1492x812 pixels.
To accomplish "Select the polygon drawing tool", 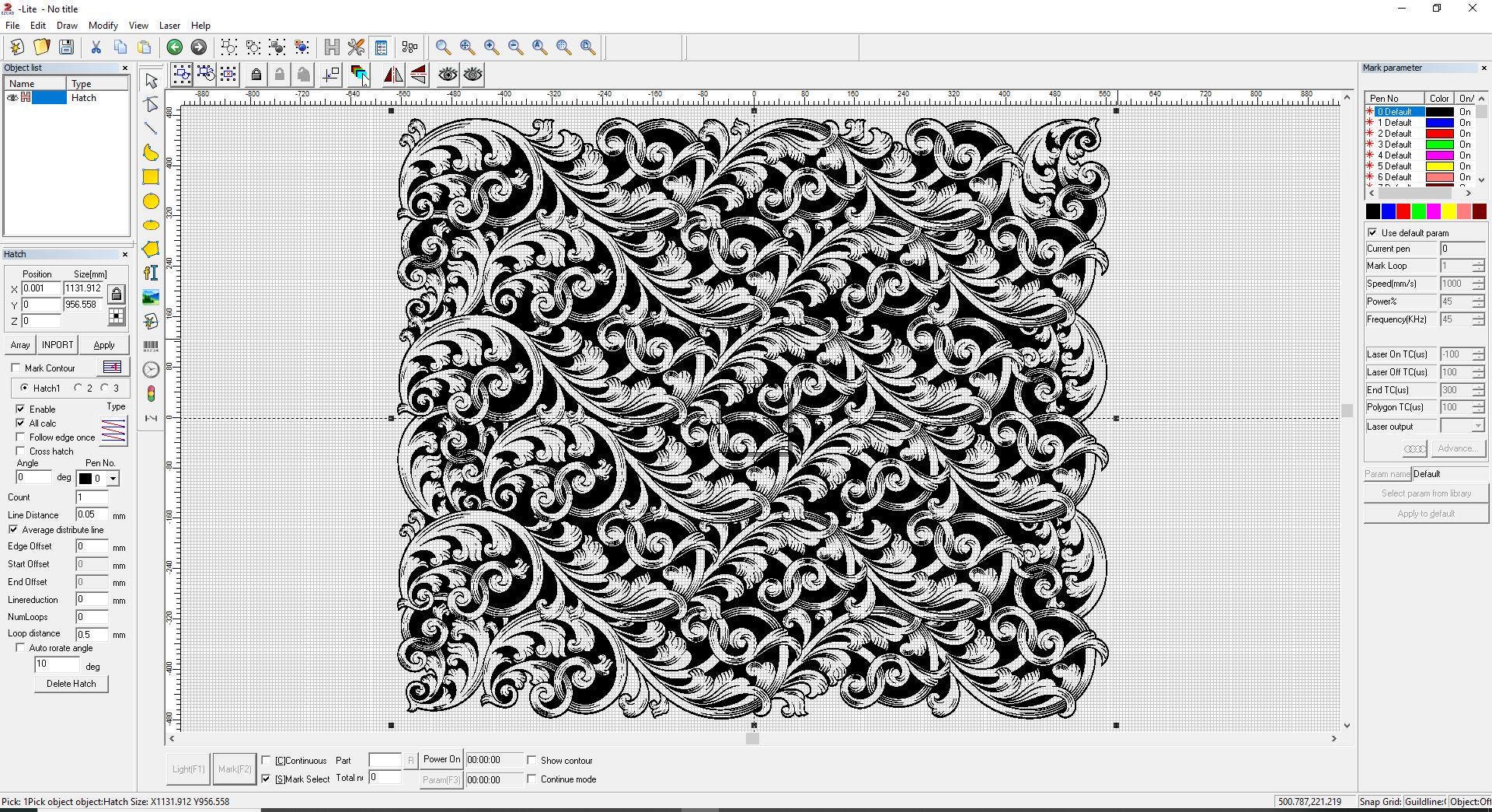I will (151, 249).
